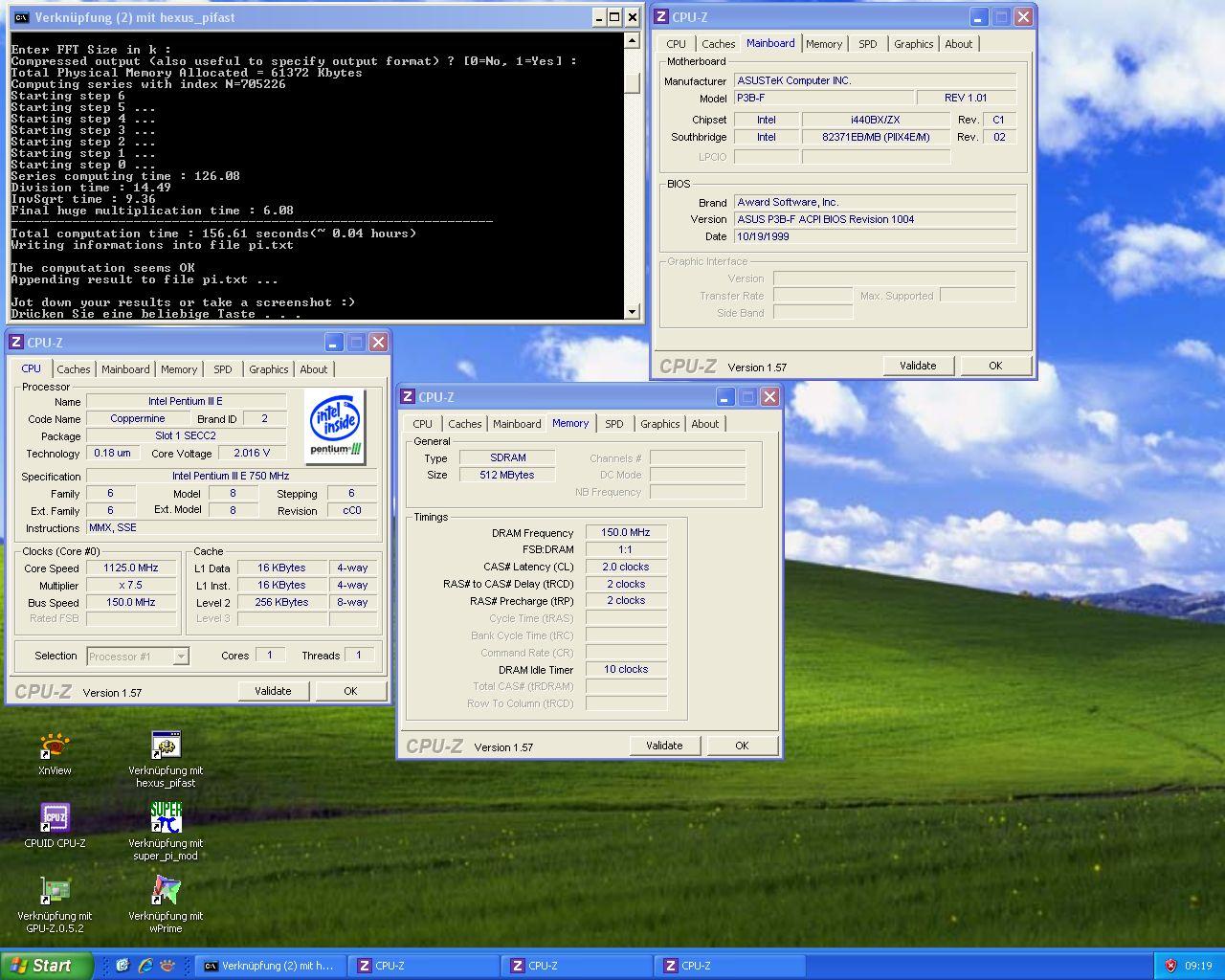Open Mainboard tab in CPU window
The image size is (1225, 980).
tap(125, 369)
